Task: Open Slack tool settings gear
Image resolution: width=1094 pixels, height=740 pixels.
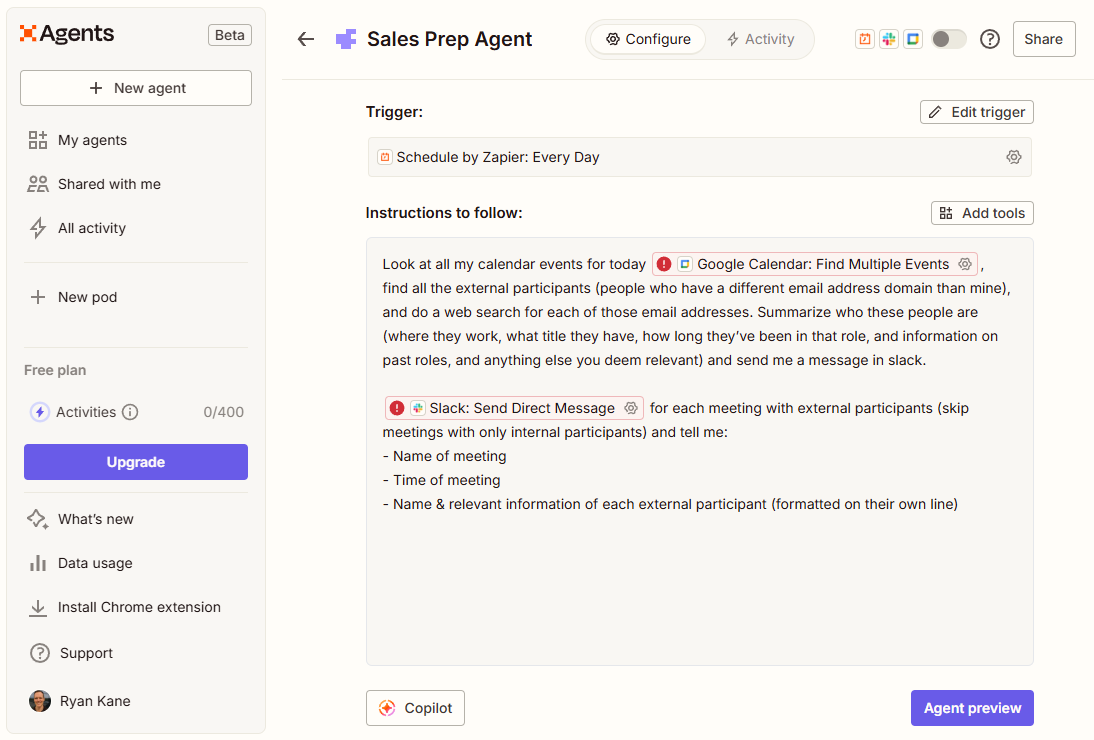Action: coord(631,408)
